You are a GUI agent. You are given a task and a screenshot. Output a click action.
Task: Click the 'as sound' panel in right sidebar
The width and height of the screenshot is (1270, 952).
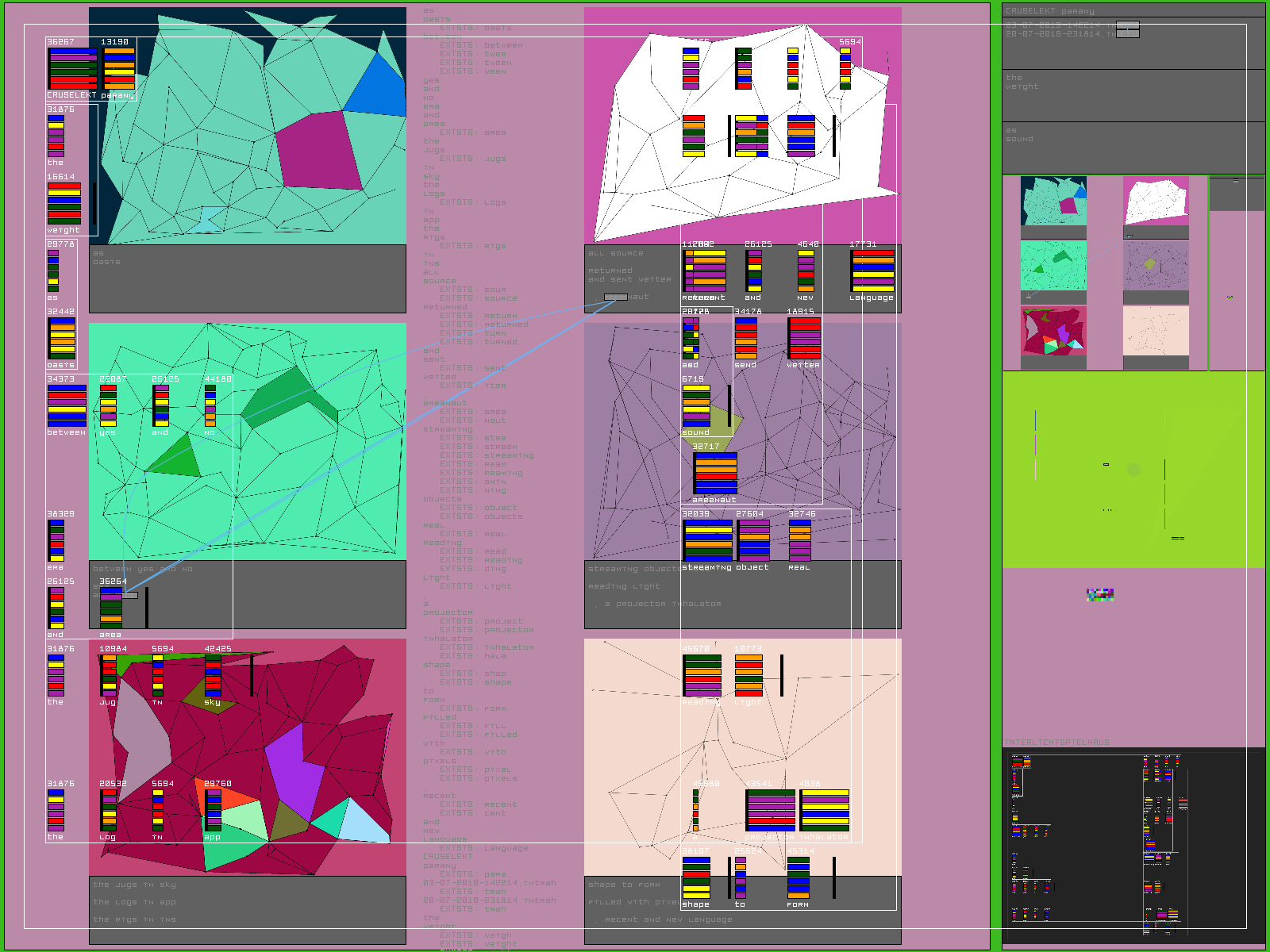pyautogui.click(x=1133, y=148)
